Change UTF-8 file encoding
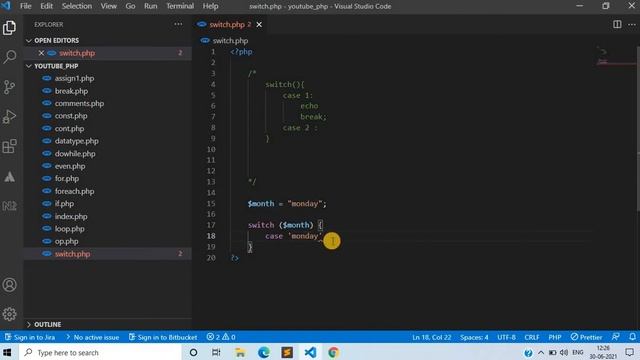 506,337
